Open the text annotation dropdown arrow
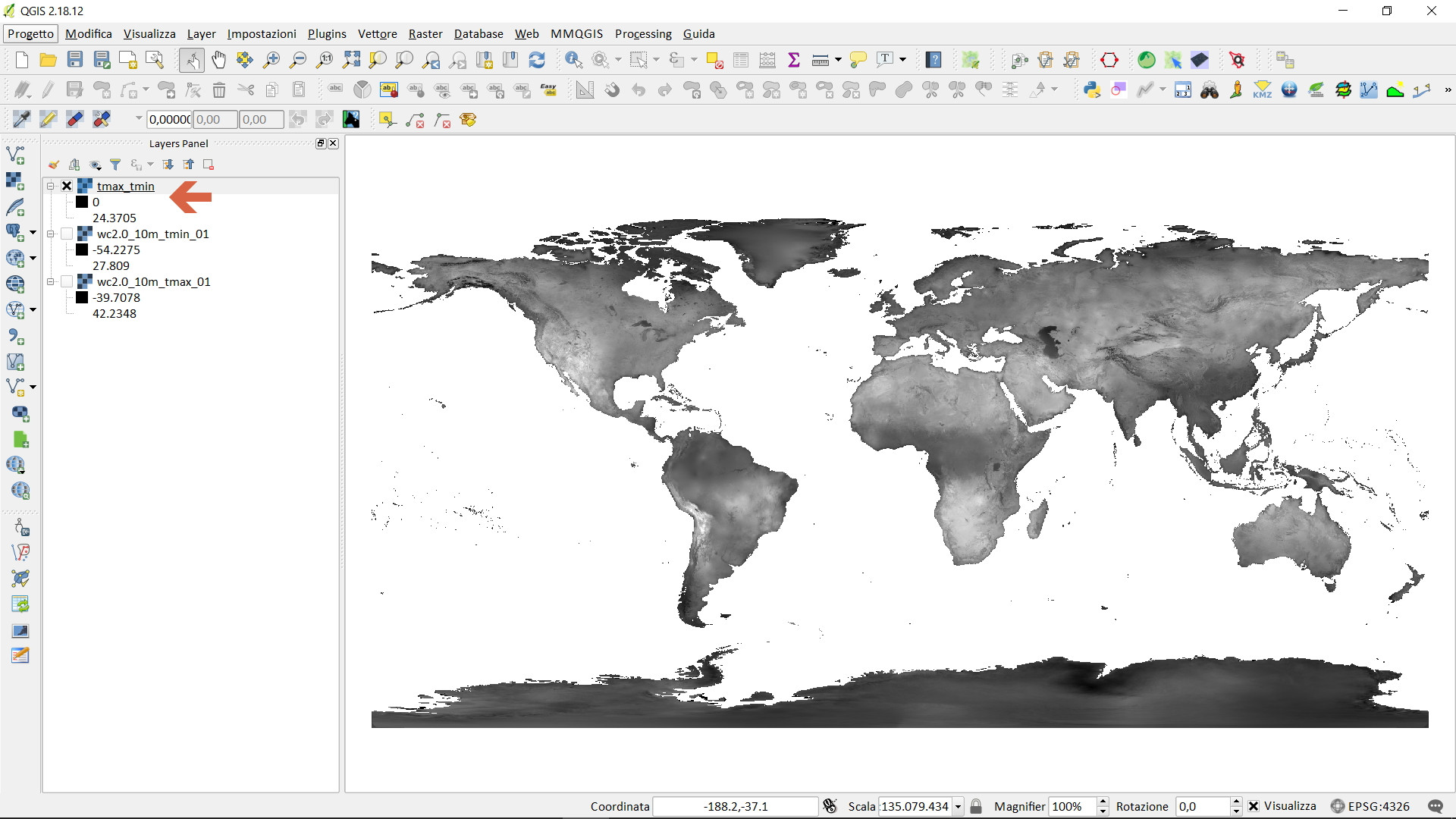 [902, 60]
